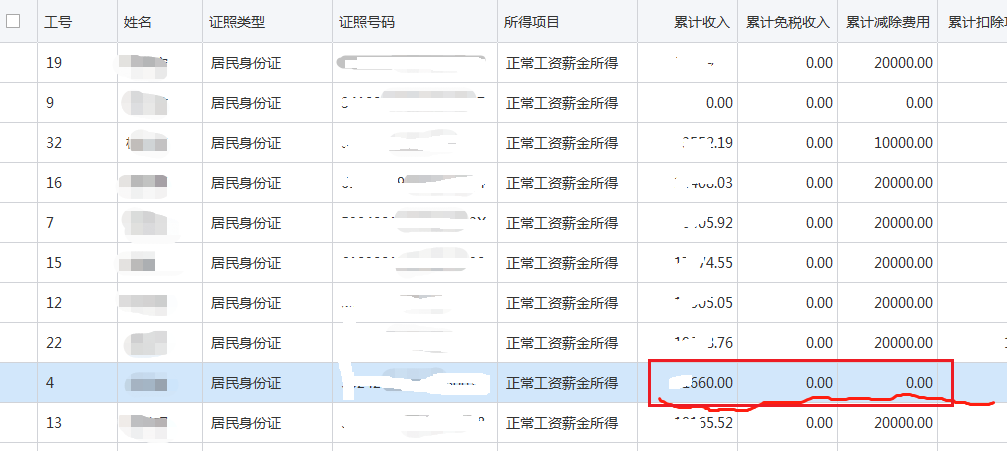The image size is (1007, 451).
Task: Sort by the 工号 column header
Action: 58,22
